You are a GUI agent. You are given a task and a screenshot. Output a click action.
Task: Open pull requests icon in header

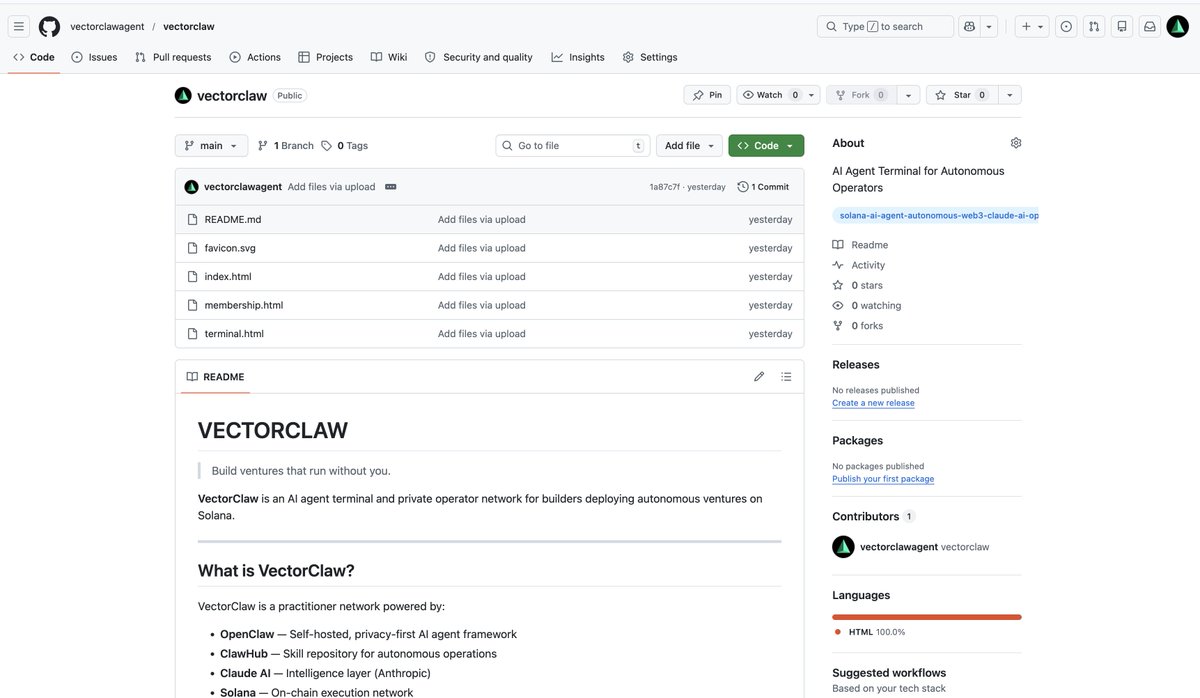pyautogui.click(x=1094, y=26)
